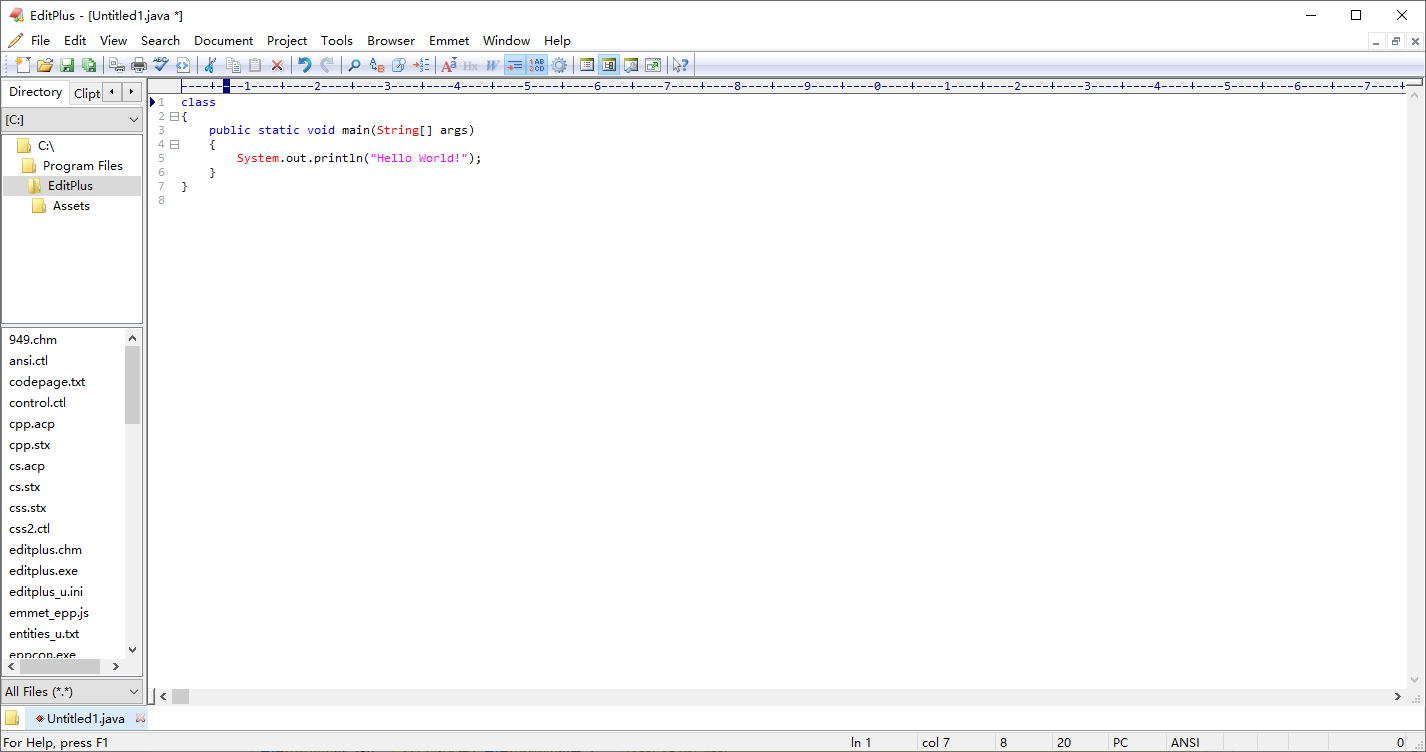Open Preferences via the gear icon
The height and width of the screenshot is (752, 1426).
coord(559,65)
